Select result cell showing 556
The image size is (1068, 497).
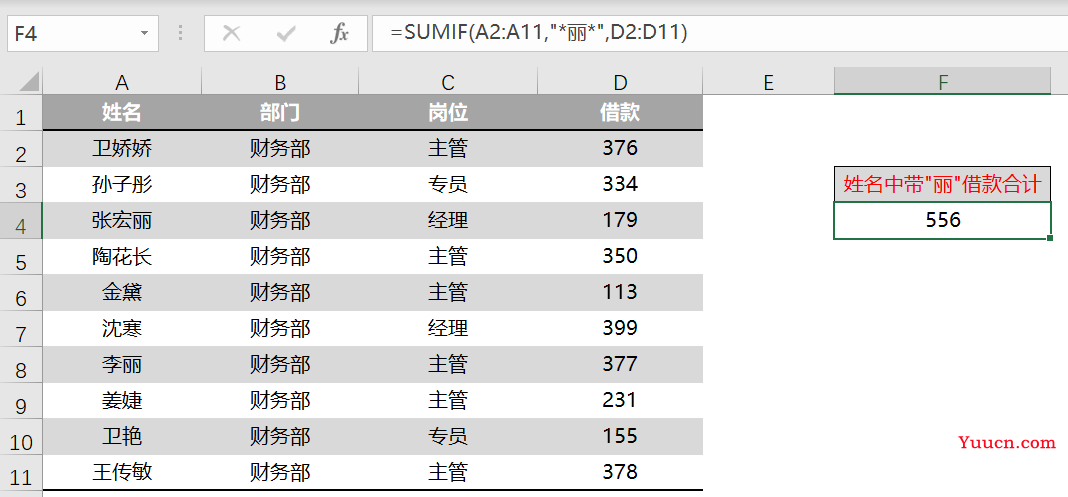pyautogui.click(x=943, y=220)
